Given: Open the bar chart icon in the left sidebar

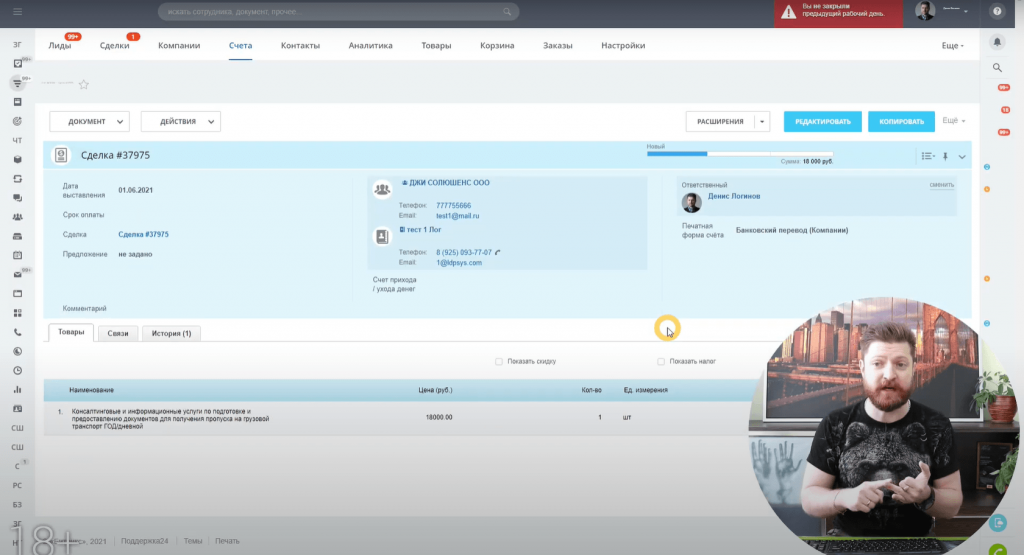Looking at the screenshot, I should [18, 389].
